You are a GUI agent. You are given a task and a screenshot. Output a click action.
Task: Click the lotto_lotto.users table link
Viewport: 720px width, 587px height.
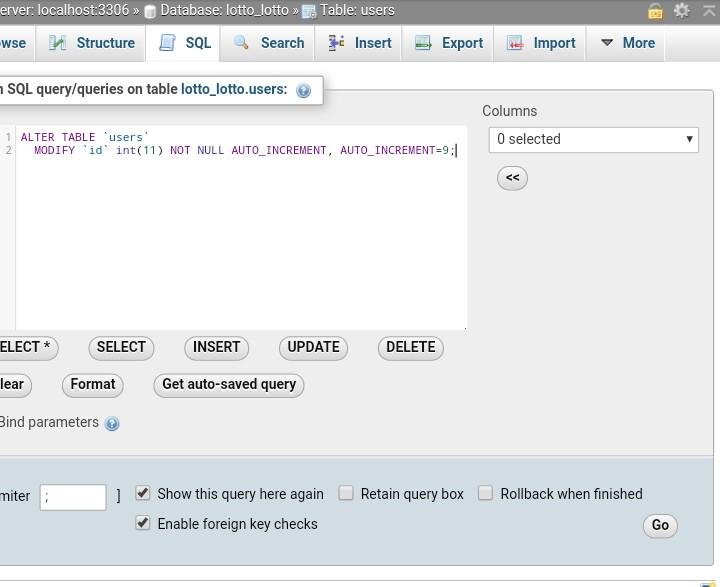pos(234,89)
